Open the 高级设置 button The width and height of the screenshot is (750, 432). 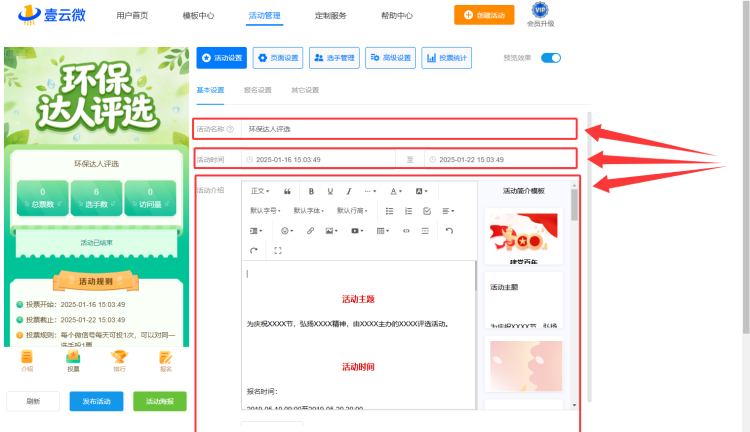390,58
